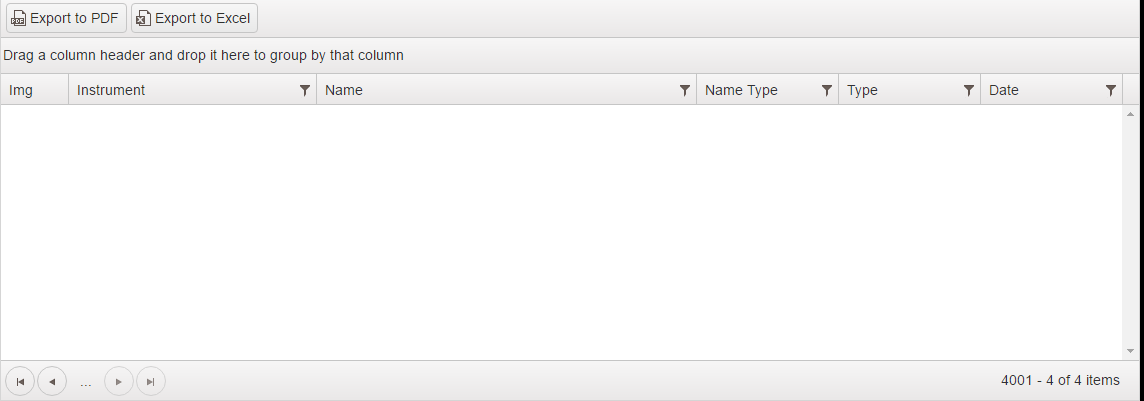Click the PDF icon in Export to PDF
Screen dimensions: 1144x401
point(18,18)
